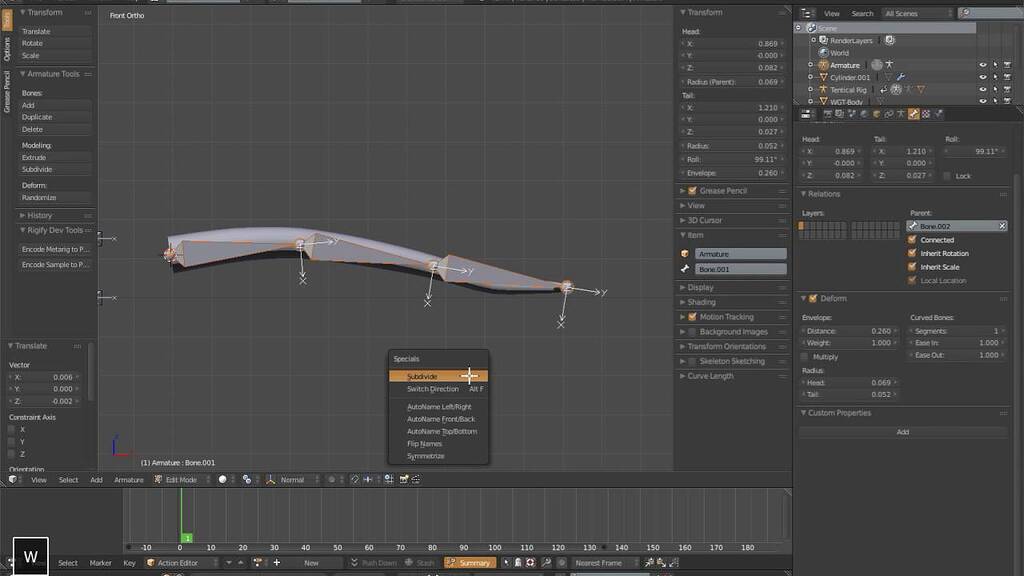This screenshot has width=1024, height=576.
Task: Open the Action Editor mode dropdown
Action: point(184,562)
